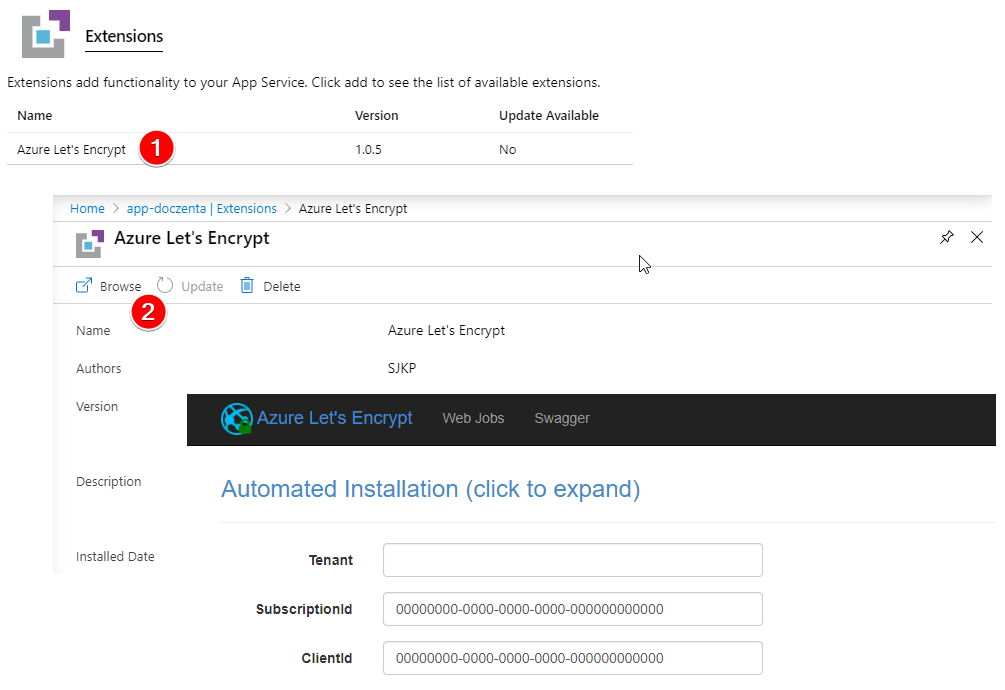The height and width of the screenshot is (690, 1005).
Task: Pin the Azure Let's Encrypt blade
Action: pyautogui.click(x=947, y=238)
